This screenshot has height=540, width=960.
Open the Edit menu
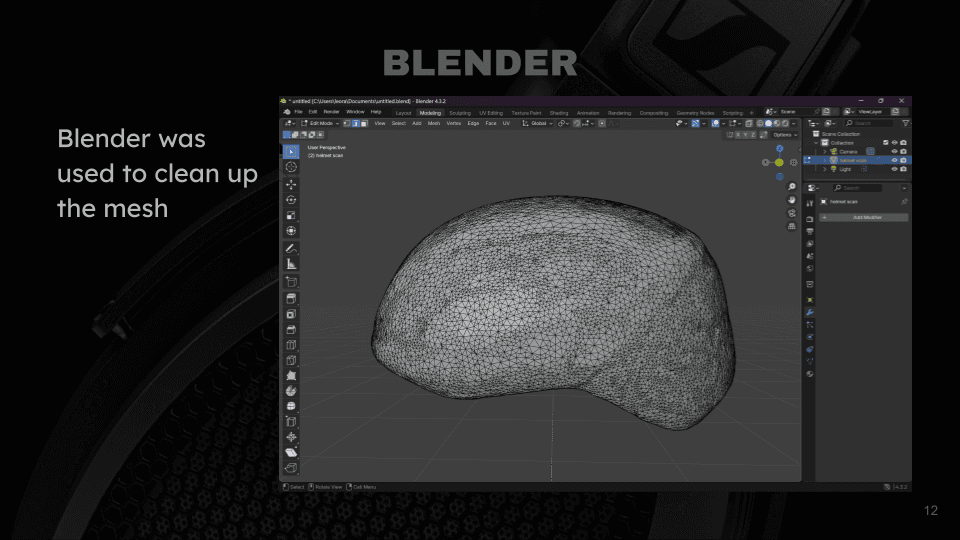click(313, 112)
